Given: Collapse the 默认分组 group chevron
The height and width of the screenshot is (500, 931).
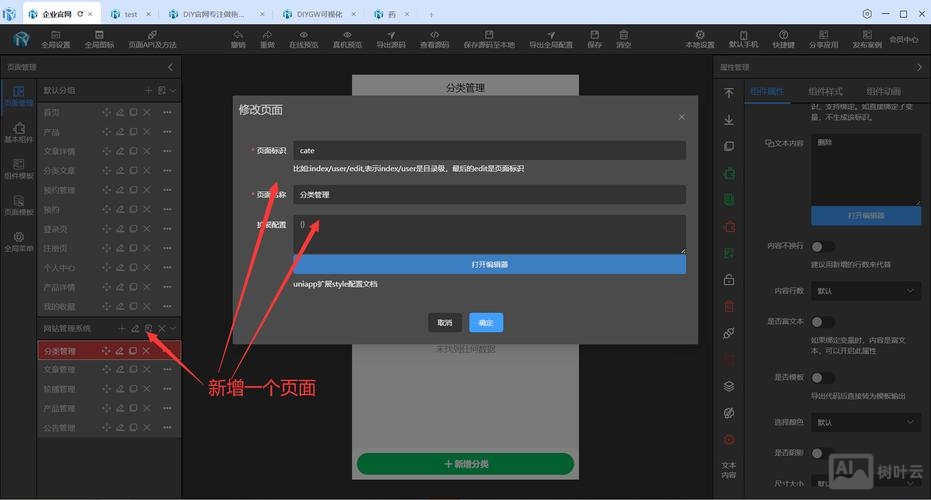Looking at the screenshot, I should [x=173, y=91].
